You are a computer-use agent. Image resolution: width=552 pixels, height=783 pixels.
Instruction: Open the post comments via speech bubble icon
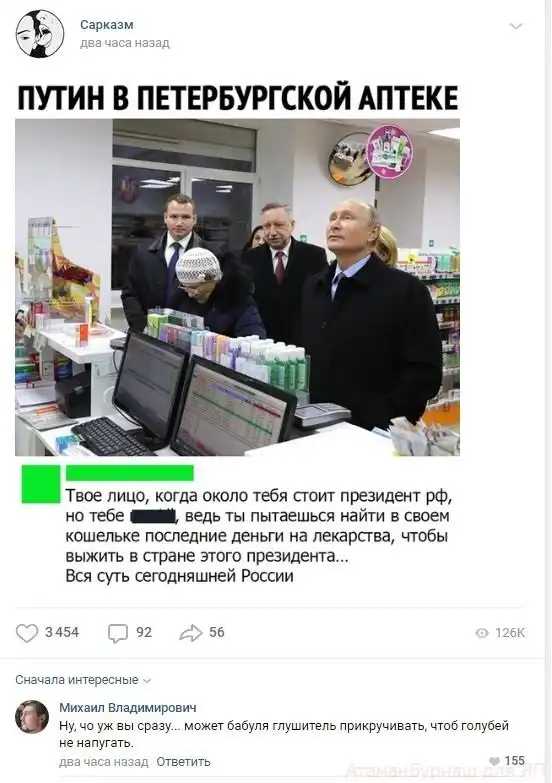pyautogui.click(x=118, y=633)
